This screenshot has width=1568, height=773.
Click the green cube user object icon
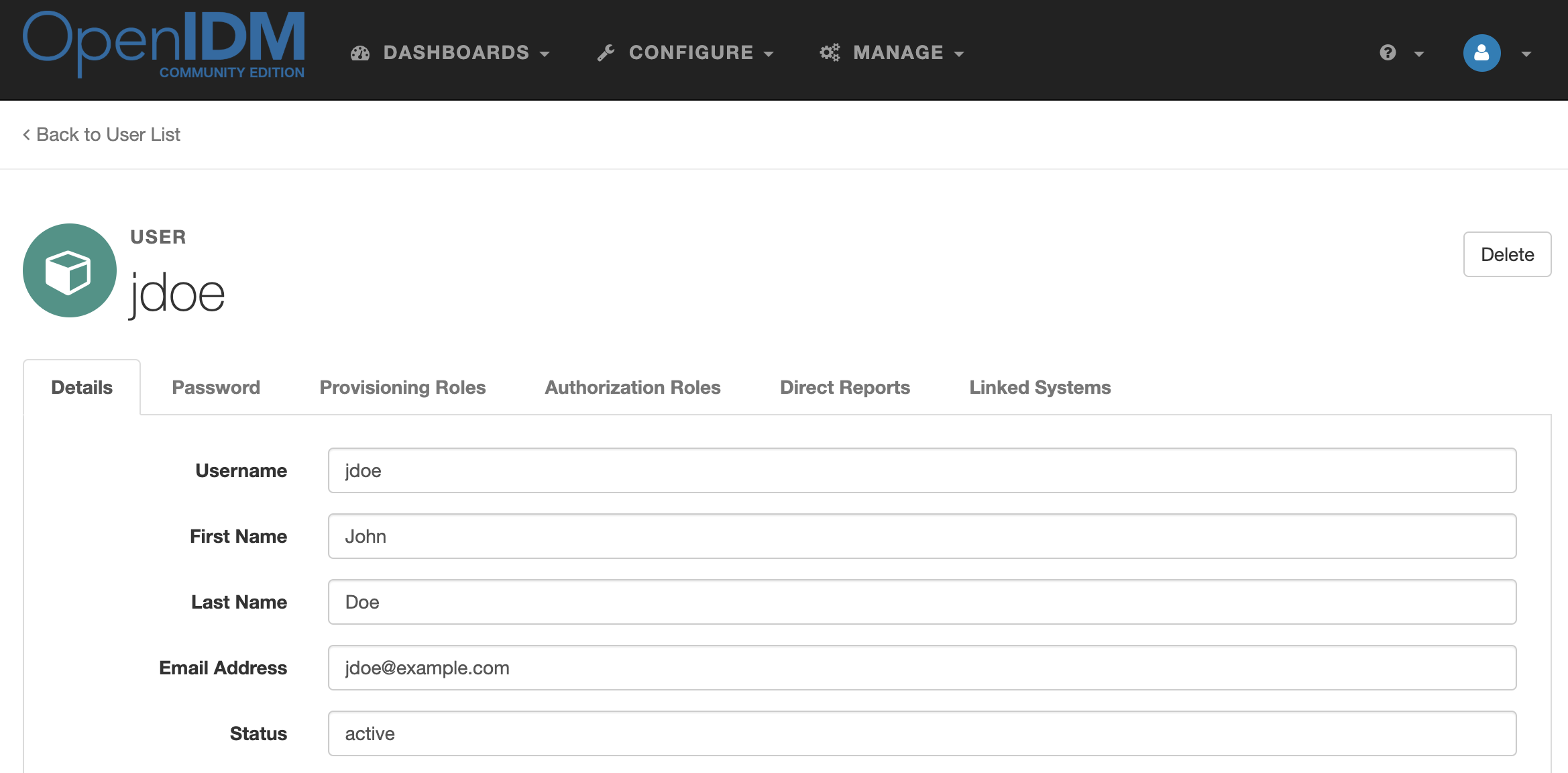(69, 270)
